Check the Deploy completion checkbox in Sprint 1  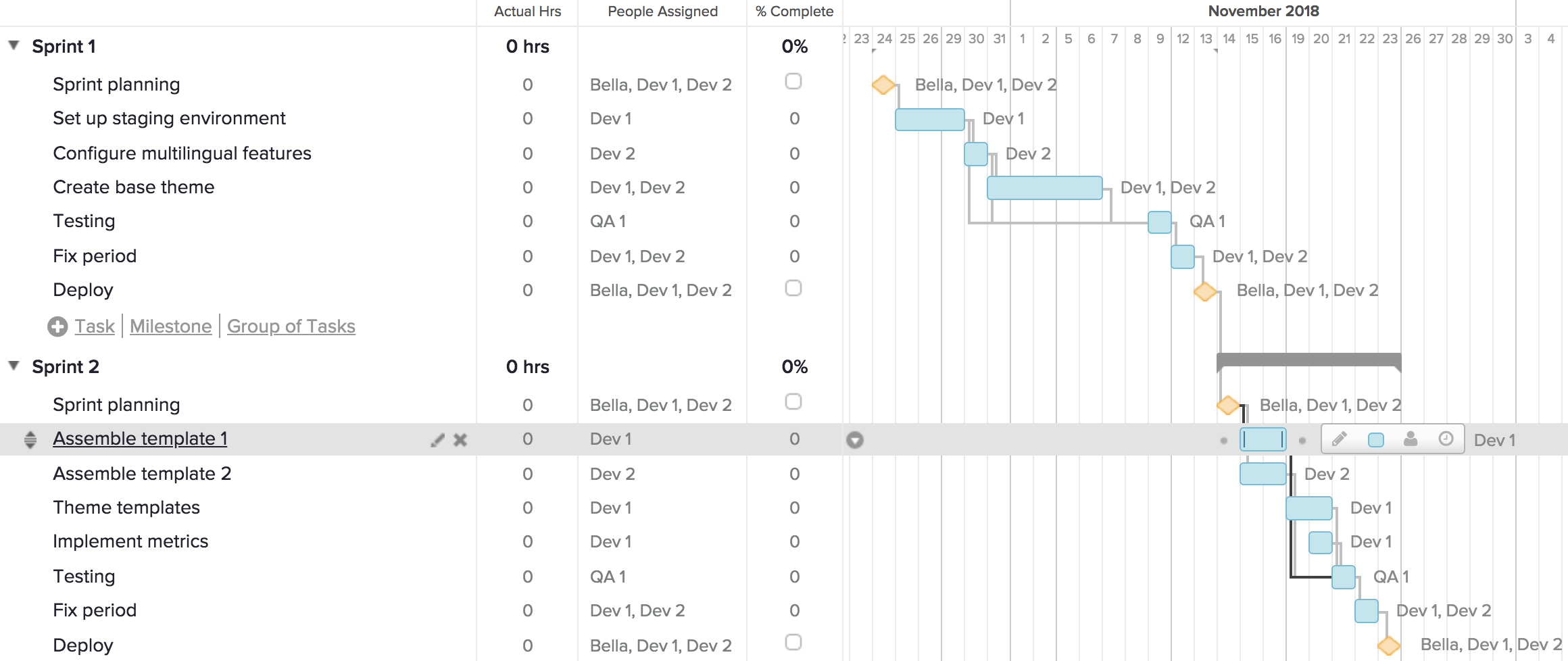coord(794,287)
